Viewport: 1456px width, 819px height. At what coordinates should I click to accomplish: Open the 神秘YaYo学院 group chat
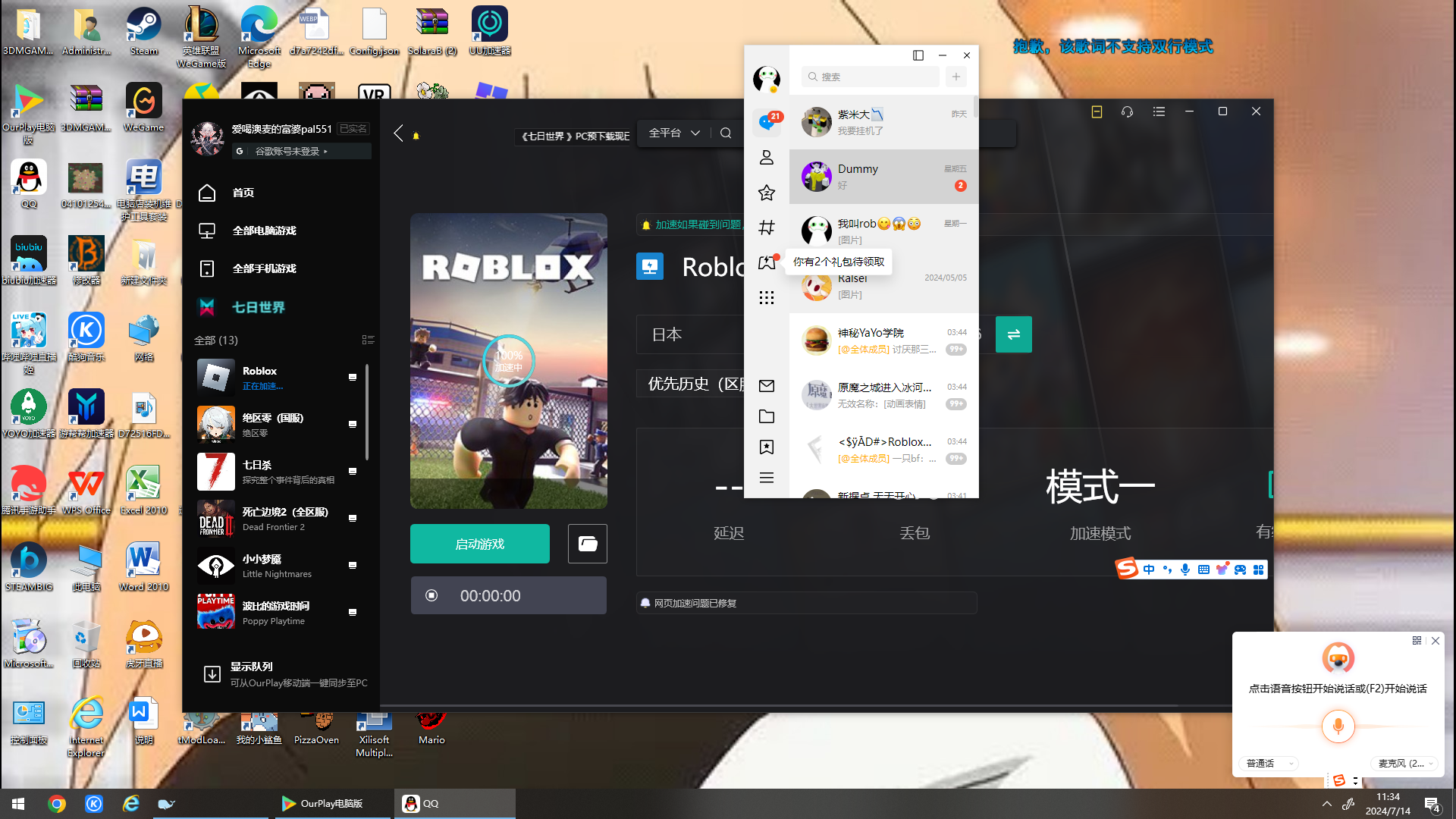click(x=883, y=340)
